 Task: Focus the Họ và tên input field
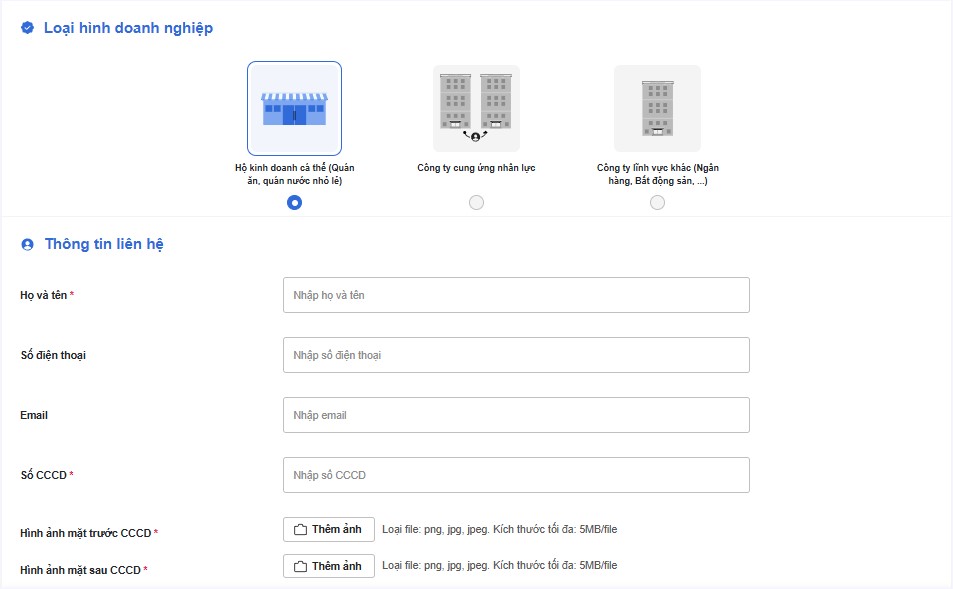(516, 295)
